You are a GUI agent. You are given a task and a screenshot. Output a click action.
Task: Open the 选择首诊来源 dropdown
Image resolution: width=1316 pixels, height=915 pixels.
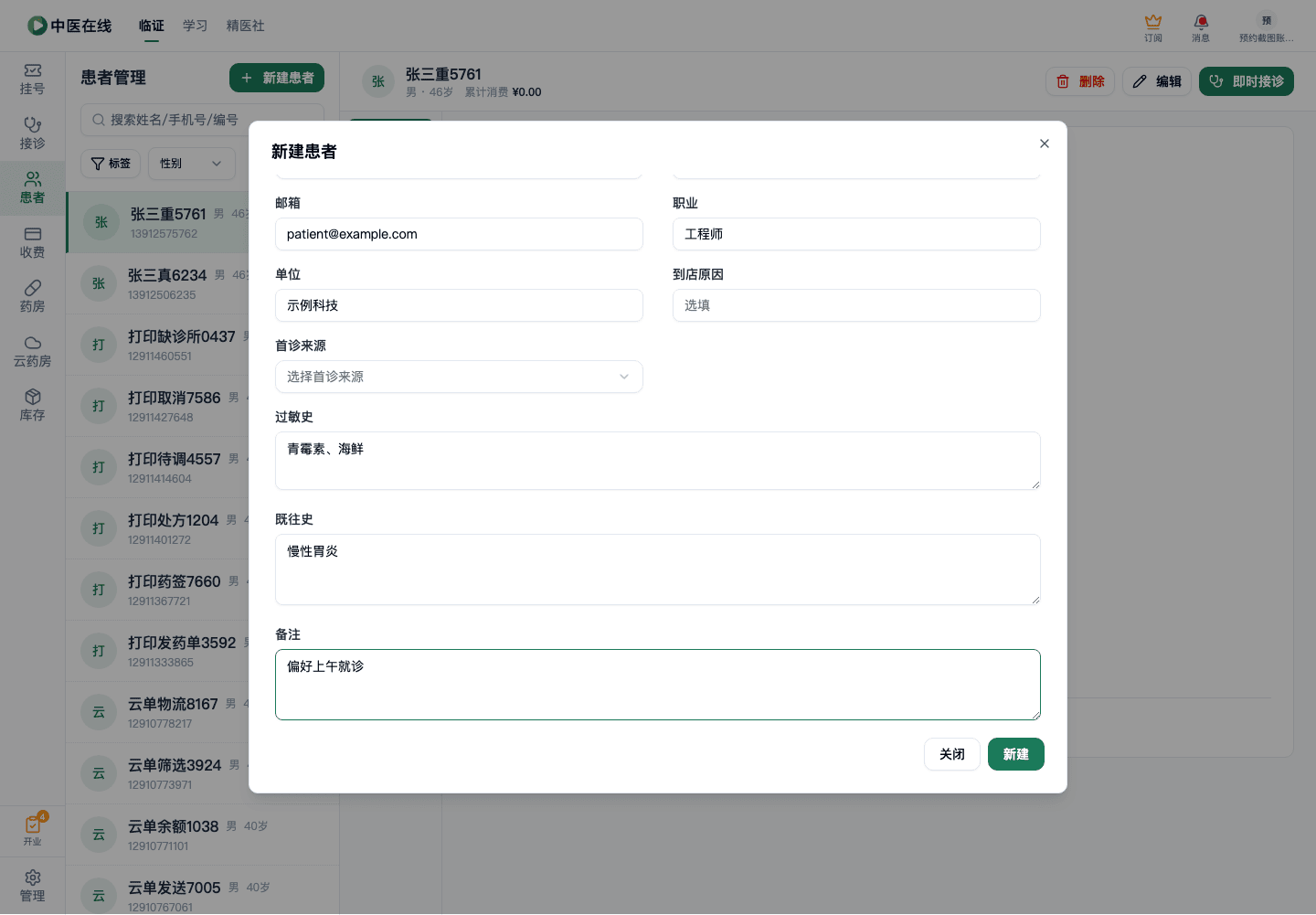pyautogui.click(x=459, y=377)
